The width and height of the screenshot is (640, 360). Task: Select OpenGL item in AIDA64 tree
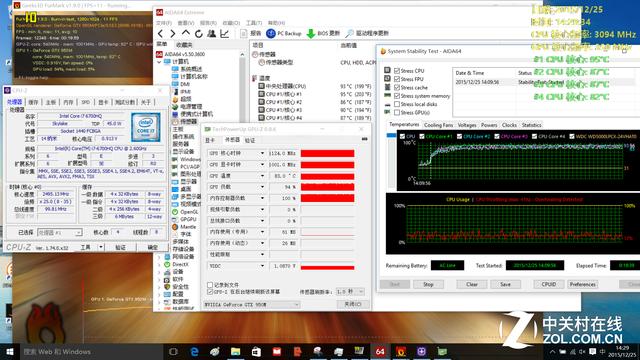coord(189,212)
